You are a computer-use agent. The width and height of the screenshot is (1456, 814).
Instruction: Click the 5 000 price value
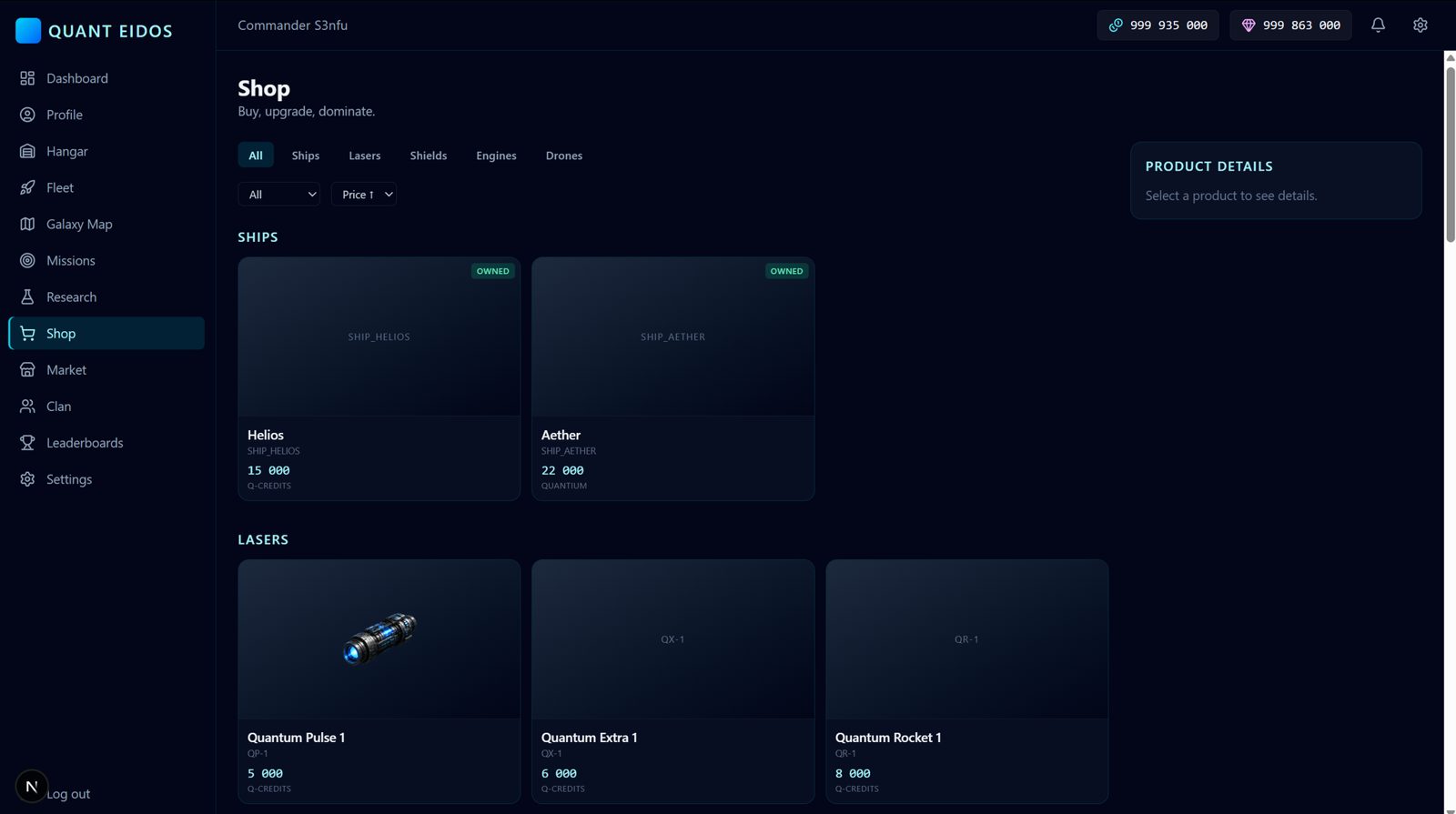[265, 773]
